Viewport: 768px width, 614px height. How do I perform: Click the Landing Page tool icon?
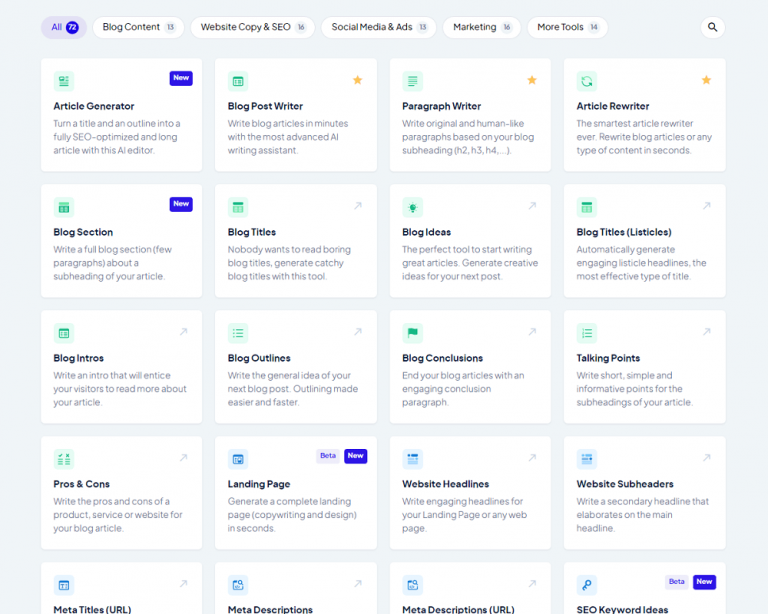click(x=238, y=459)
